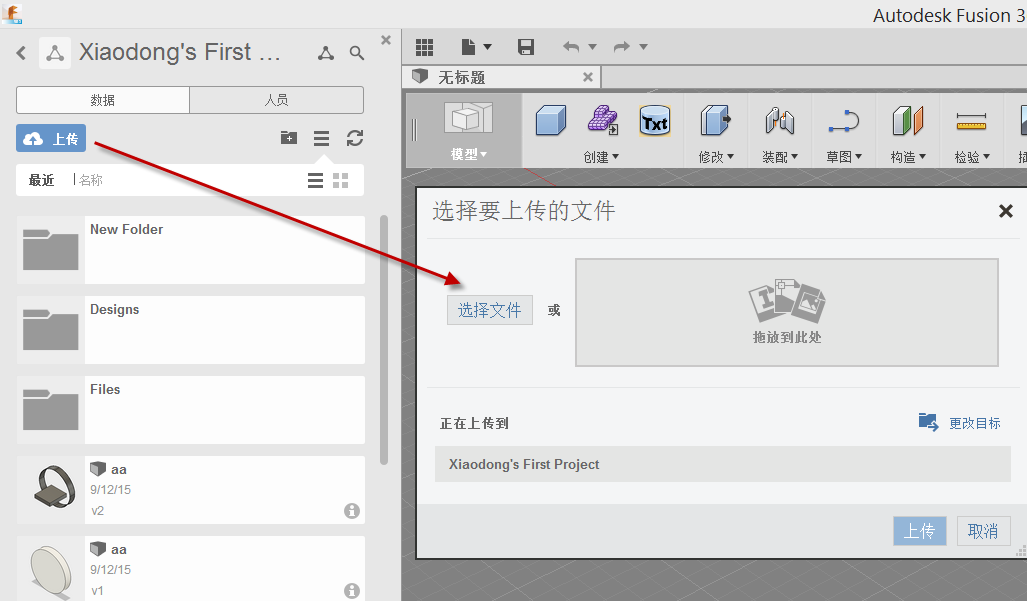The image size is (1027, 601).
Task: Click the Fusion 360 app icon in title bar
Action: 12,13
